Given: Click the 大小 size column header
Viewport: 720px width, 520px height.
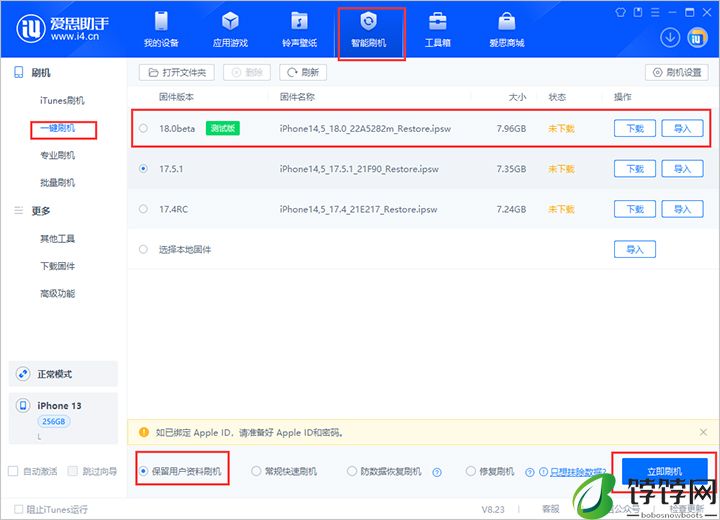Looking at the screenshot, I should click(x=517, y=97).
